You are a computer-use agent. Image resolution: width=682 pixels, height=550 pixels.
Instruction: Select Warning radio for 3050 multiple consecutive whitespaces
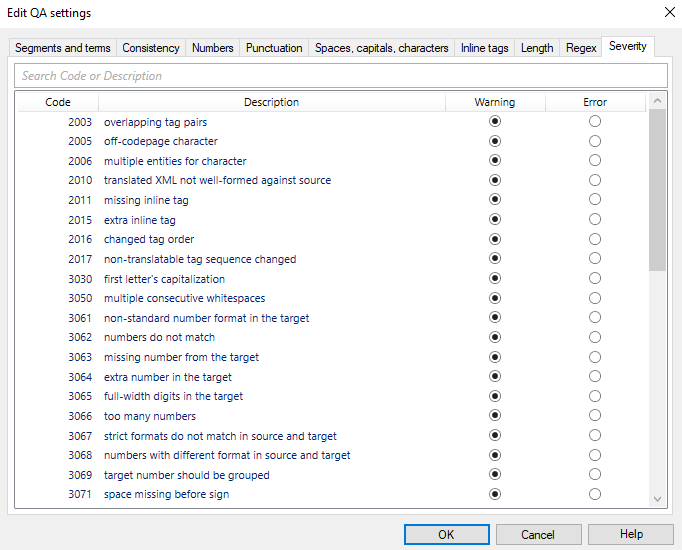495,298
